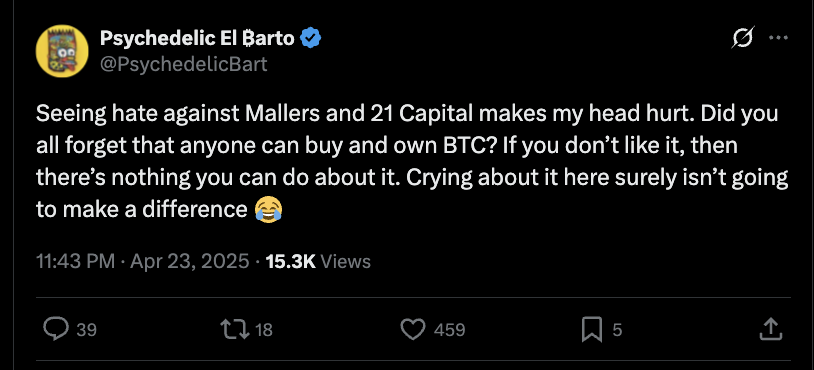Open the Psychedelic El Barto profile avatar
The image size is (814, 370).
[62, 51]
